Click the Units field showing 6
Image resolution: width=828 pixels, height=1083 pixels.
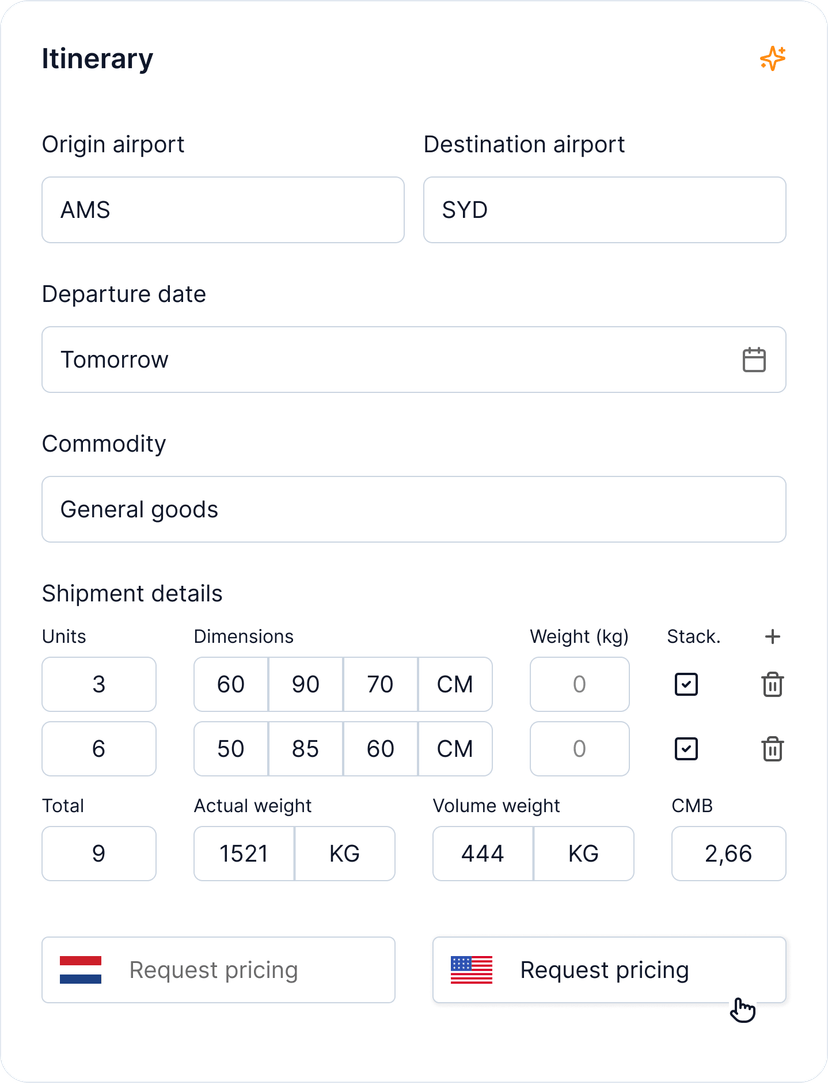click(x=98, y=749)
